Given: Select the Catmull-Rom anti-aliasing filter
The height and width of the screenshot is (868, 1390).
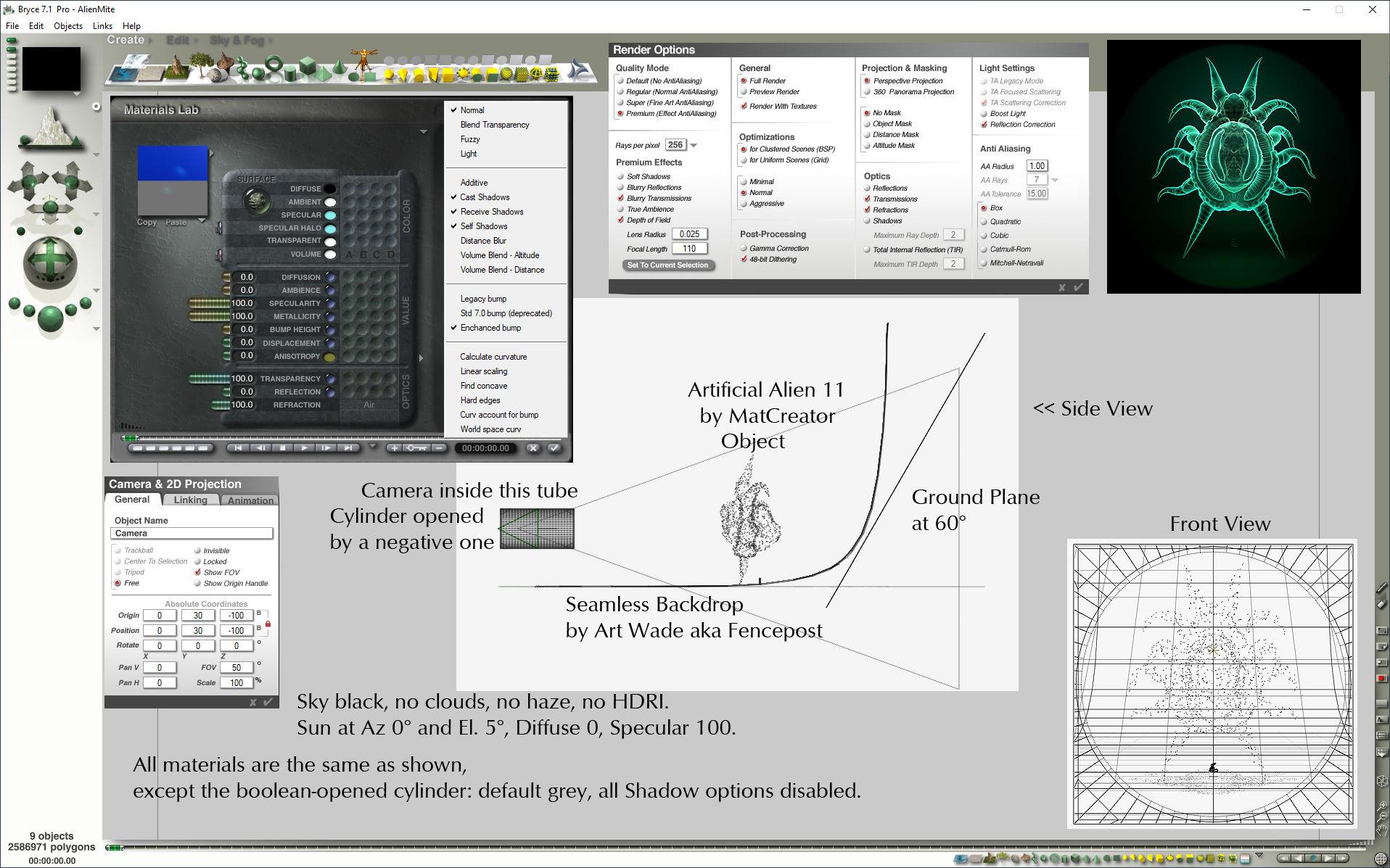Looking at the screenshot, I should (x=1006, y=249).
